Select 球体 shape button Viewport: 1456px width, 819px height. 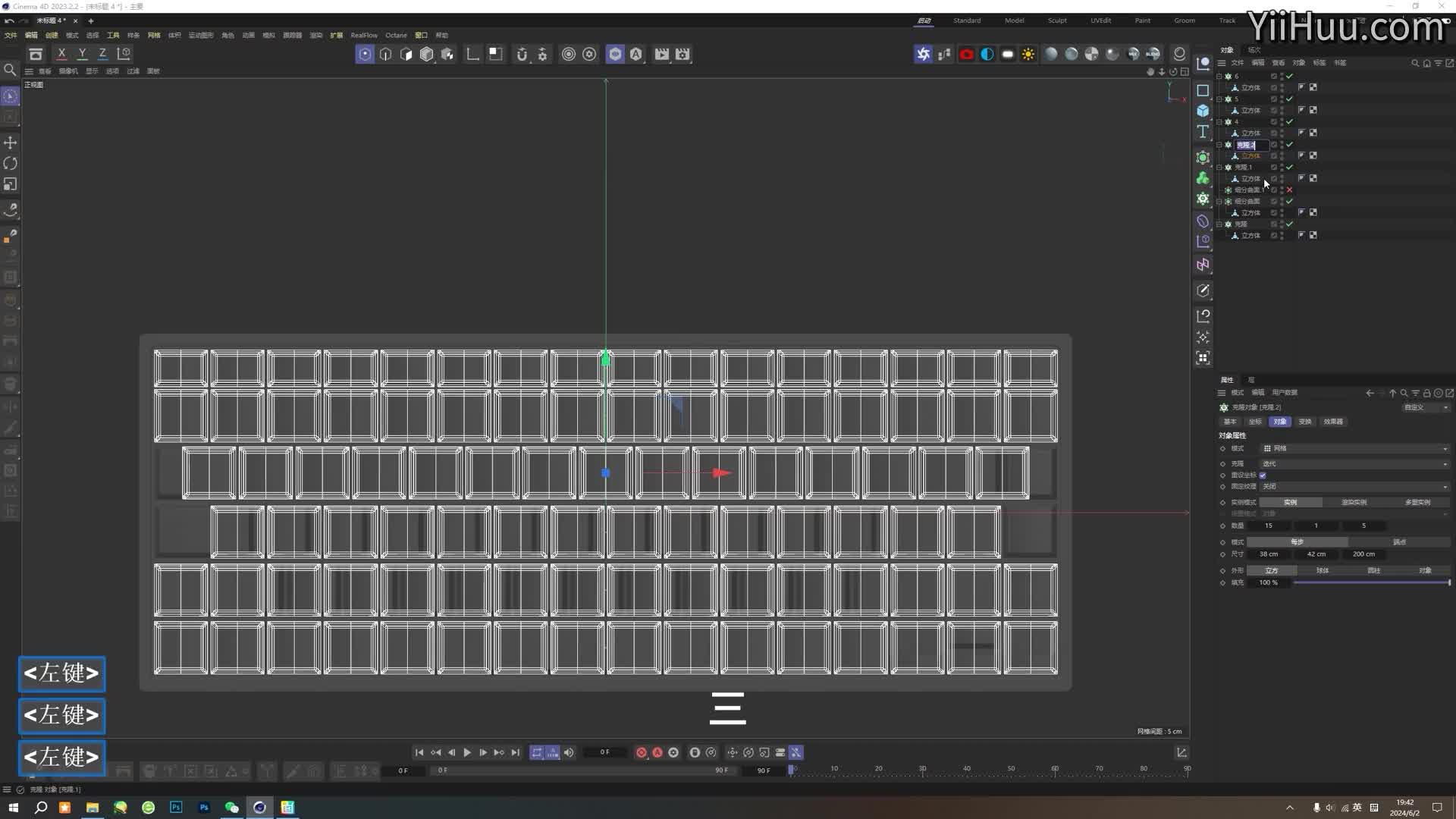1323,571
